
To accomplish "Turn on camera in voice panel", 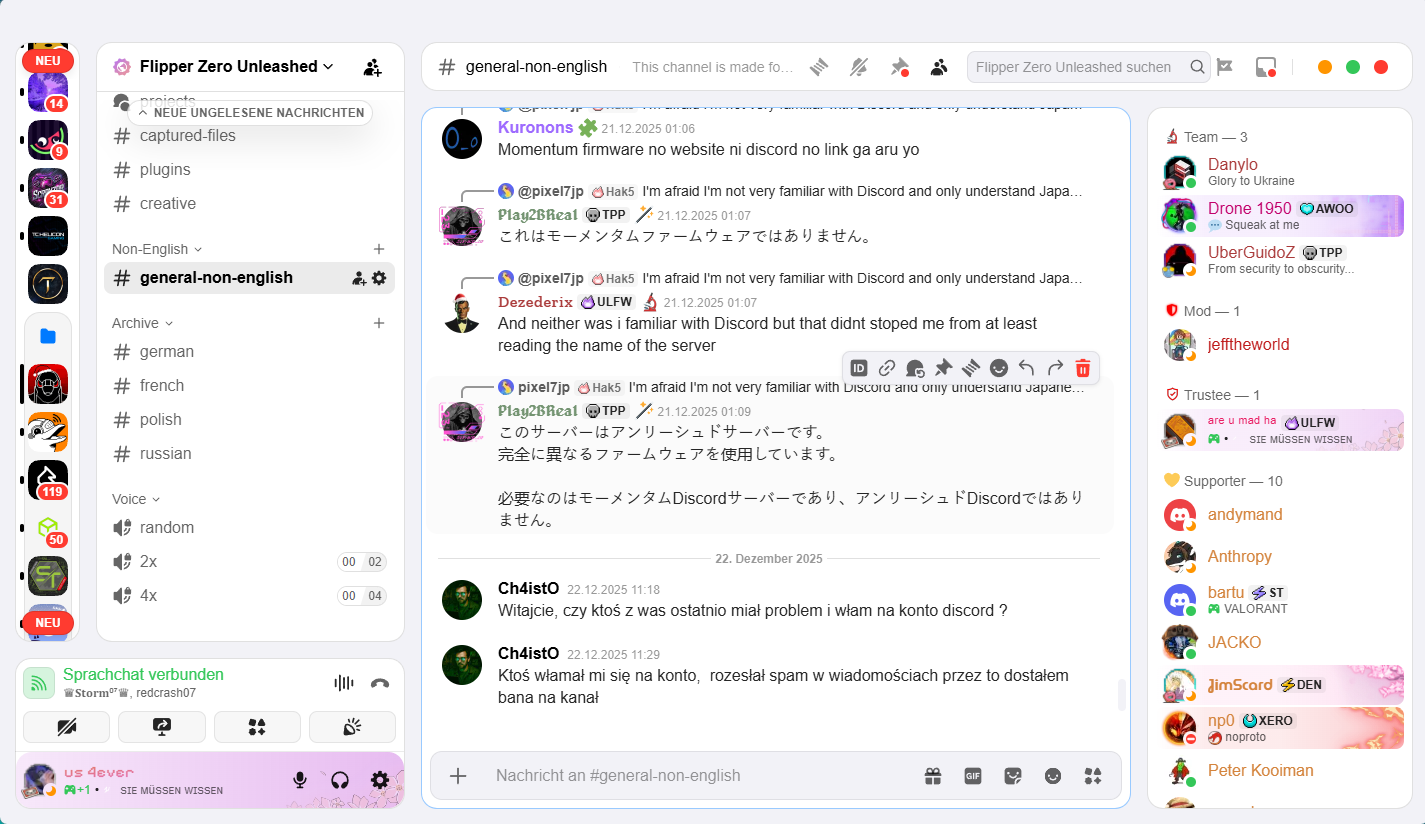I will [x=67, y=727].
